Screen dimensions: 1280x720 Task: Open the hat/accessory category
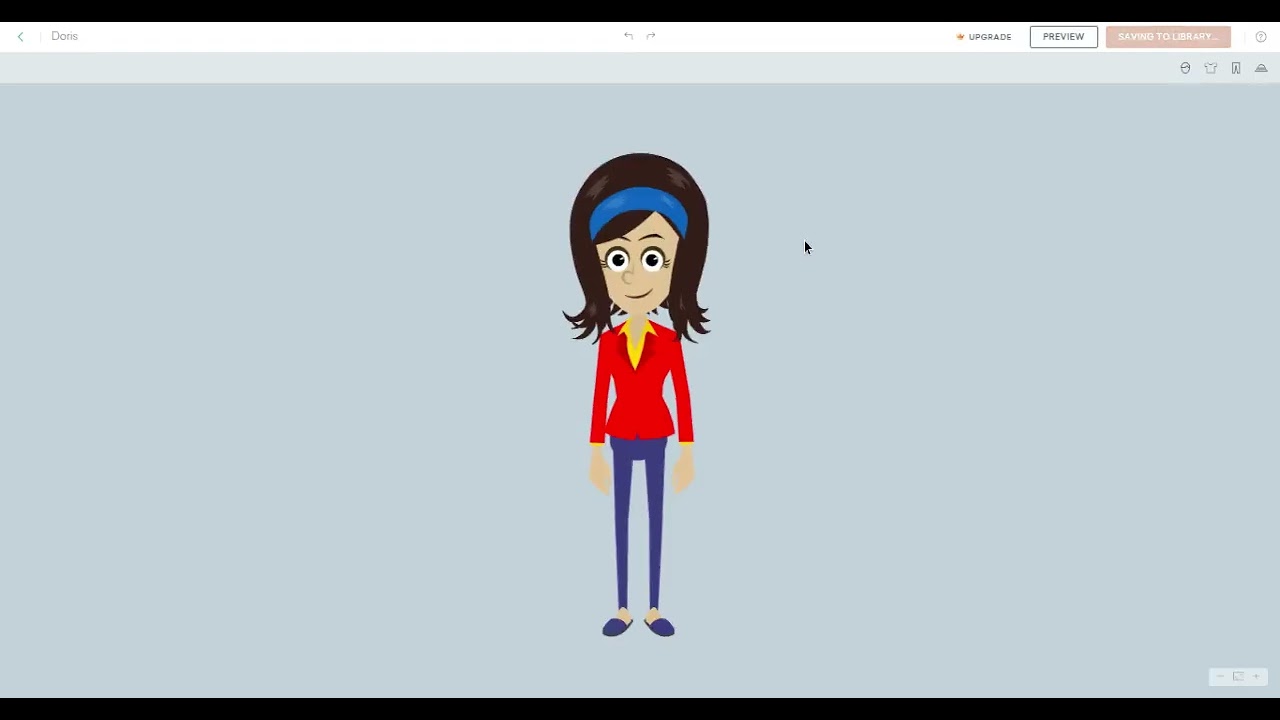coord(1261,68)
